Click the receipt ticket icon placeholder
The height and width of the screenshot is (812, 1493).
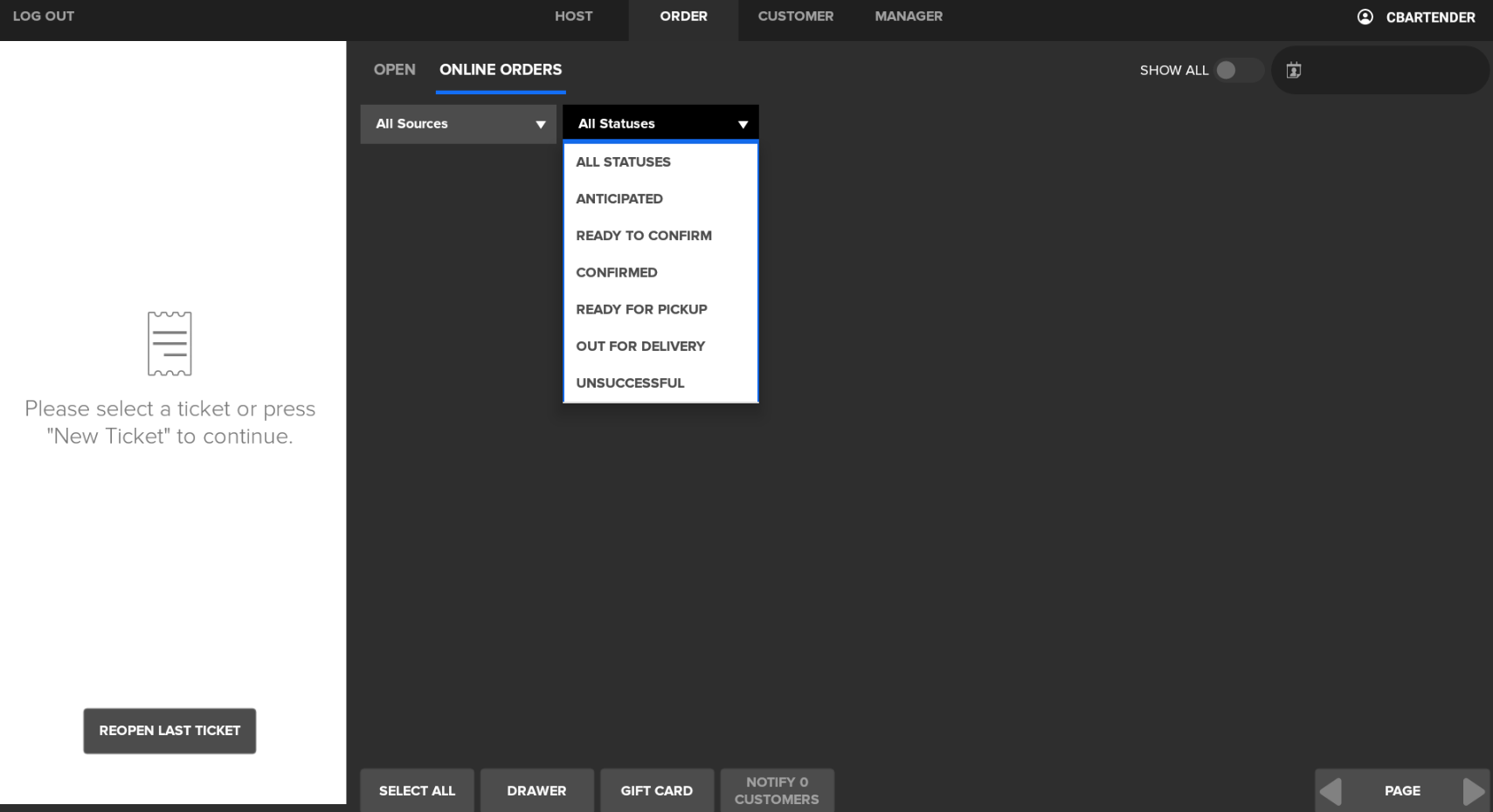point(169,343)
